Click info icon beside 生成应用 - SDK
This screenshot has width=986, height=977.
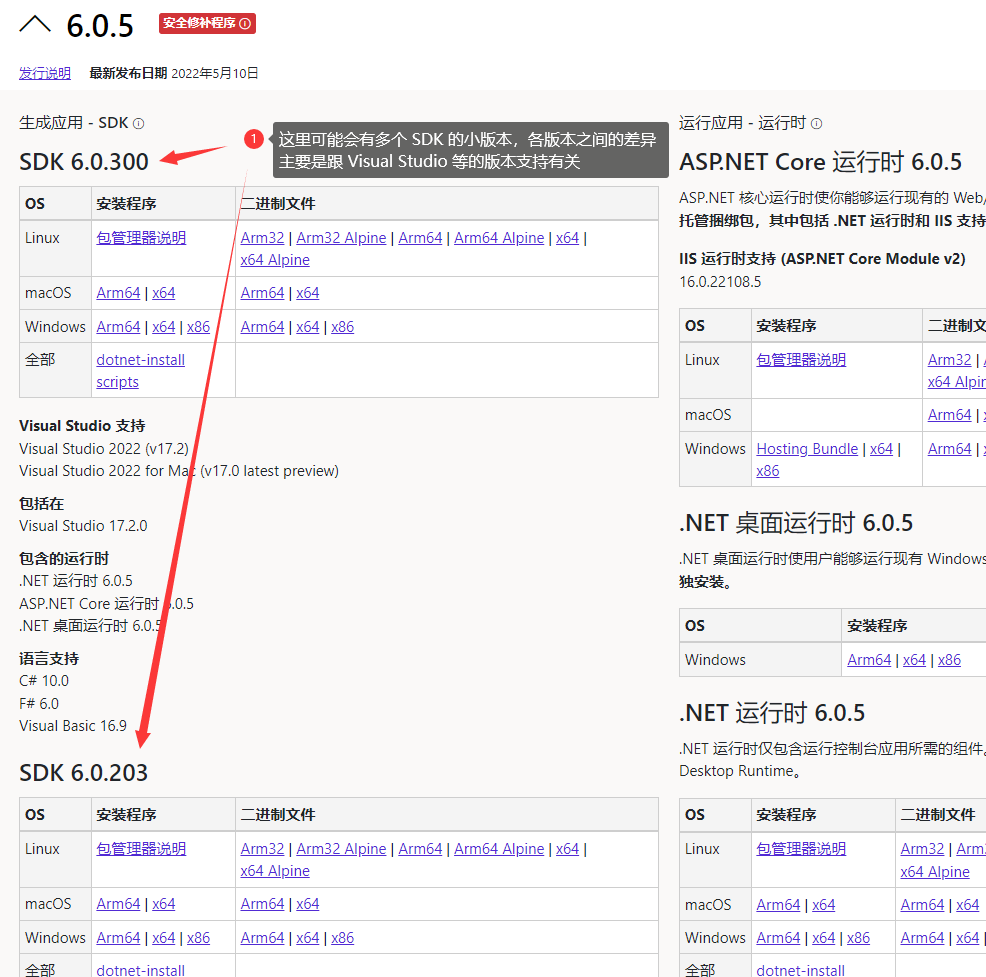(139, 123)
